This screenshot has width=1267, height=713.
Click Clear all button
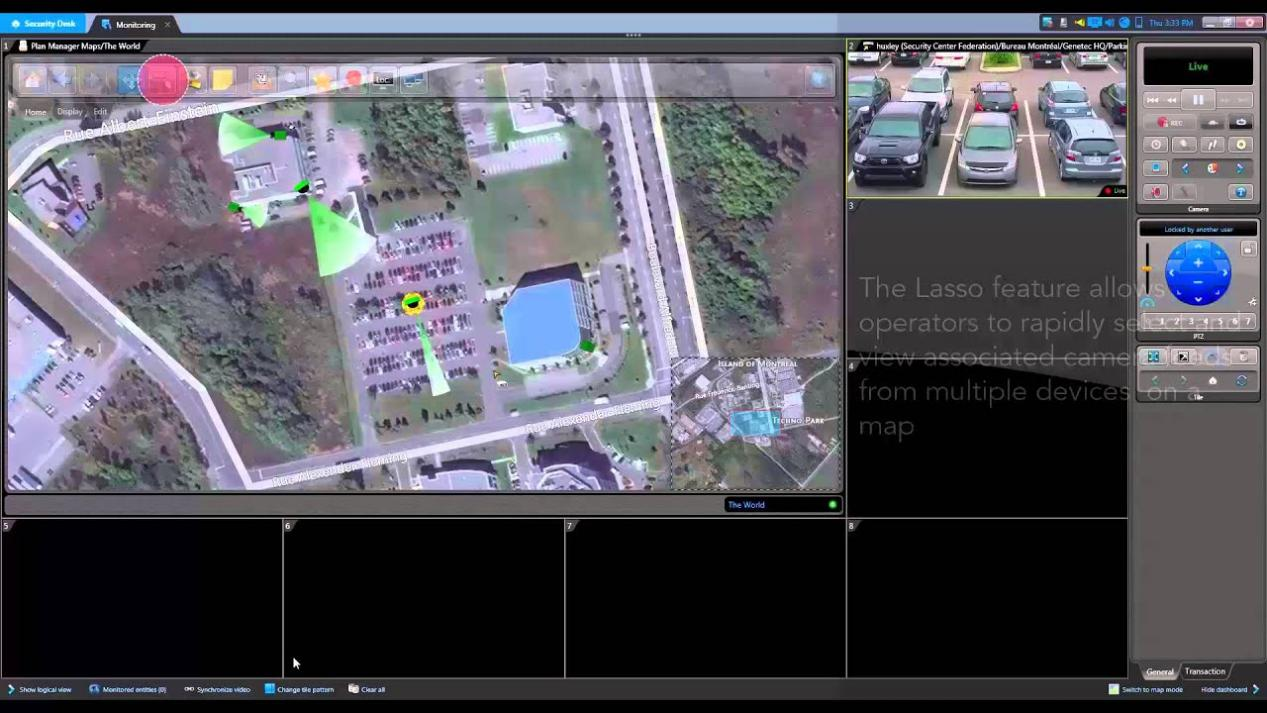click(367, 689)
